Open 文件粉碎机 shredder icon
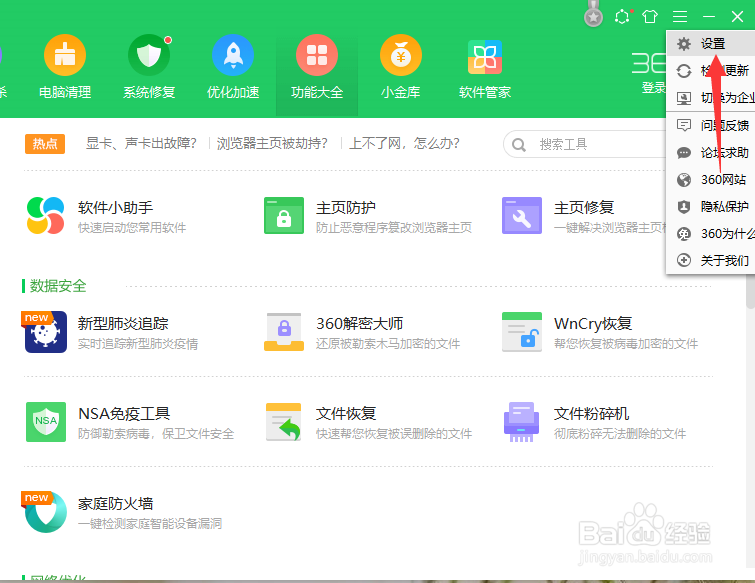 tap(521, 422)
